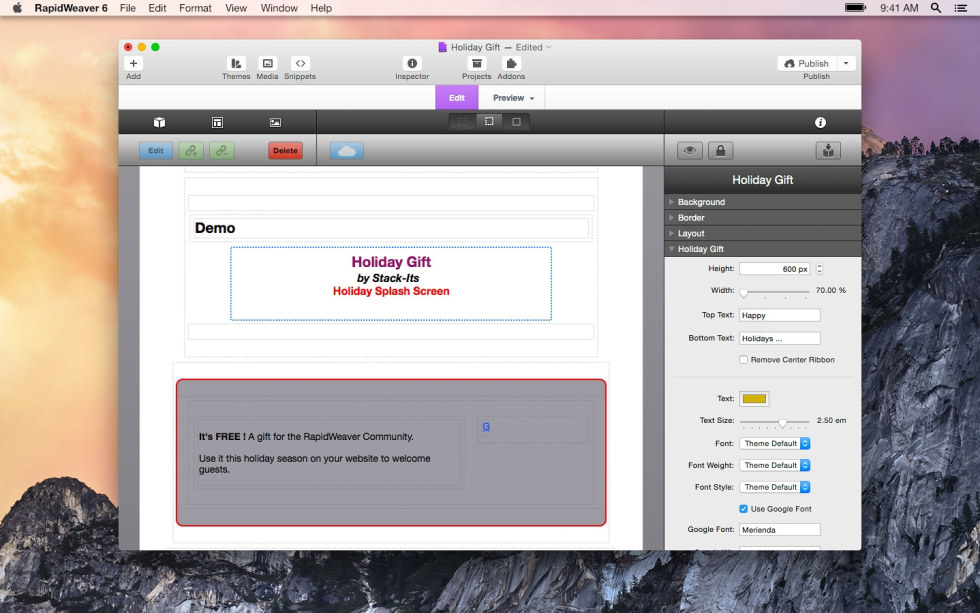The width and height of the screenshot is (980, 613).
Task: Open the File menu
Action: tap(128, 8)
